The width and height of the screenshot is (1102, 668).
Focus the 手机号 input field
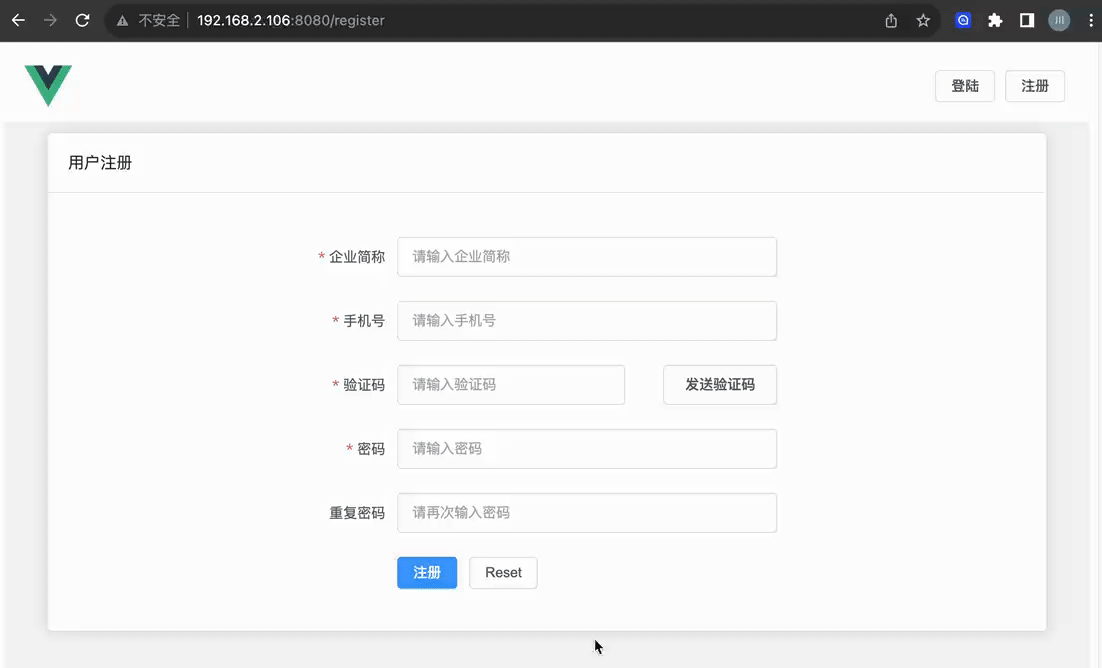click(587, 321)
